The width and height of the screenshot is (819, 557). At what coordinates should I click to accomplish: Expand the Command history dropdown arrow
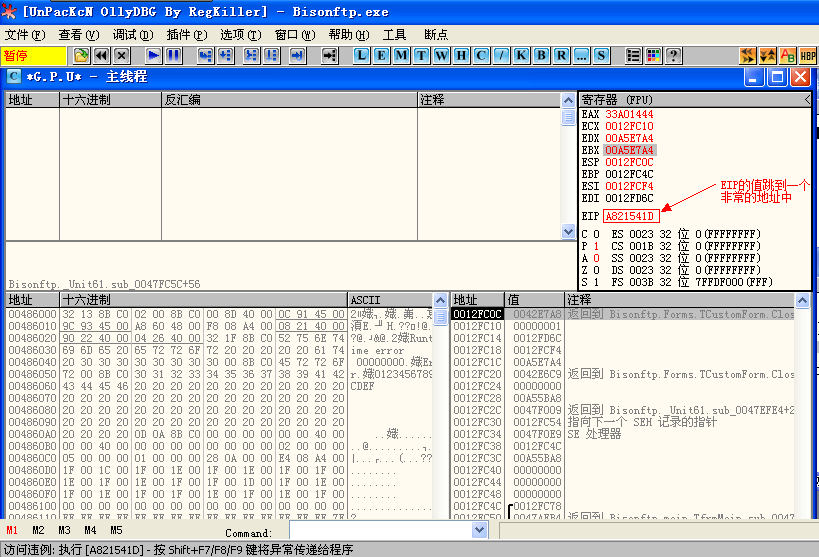coord(479,531)
